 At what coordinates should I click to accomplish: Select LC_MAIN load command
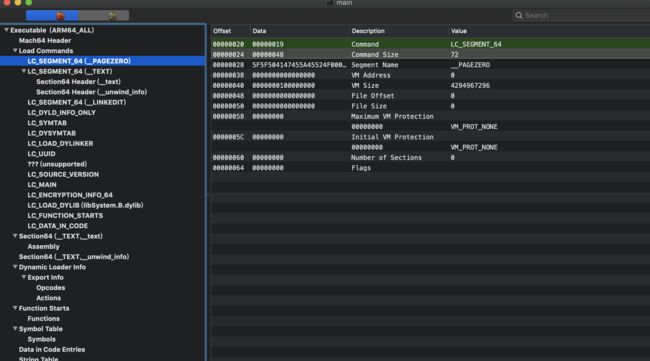tap(42, 185)
